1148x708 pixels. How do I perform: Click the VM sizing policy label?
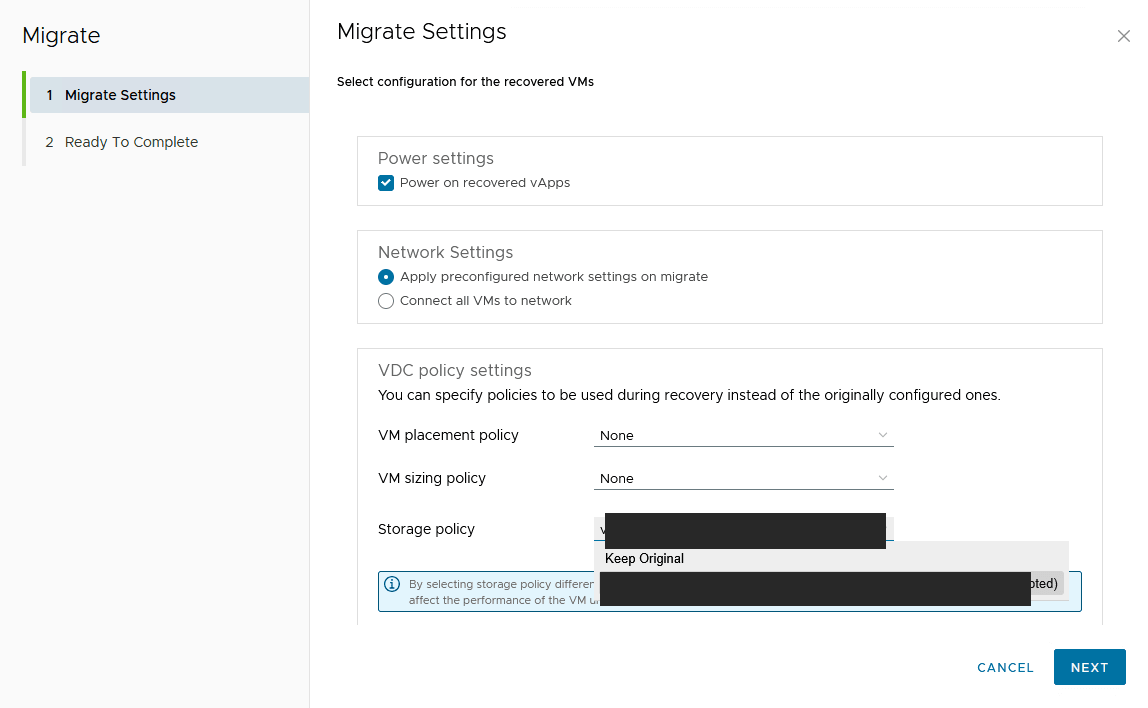(432, 478)
